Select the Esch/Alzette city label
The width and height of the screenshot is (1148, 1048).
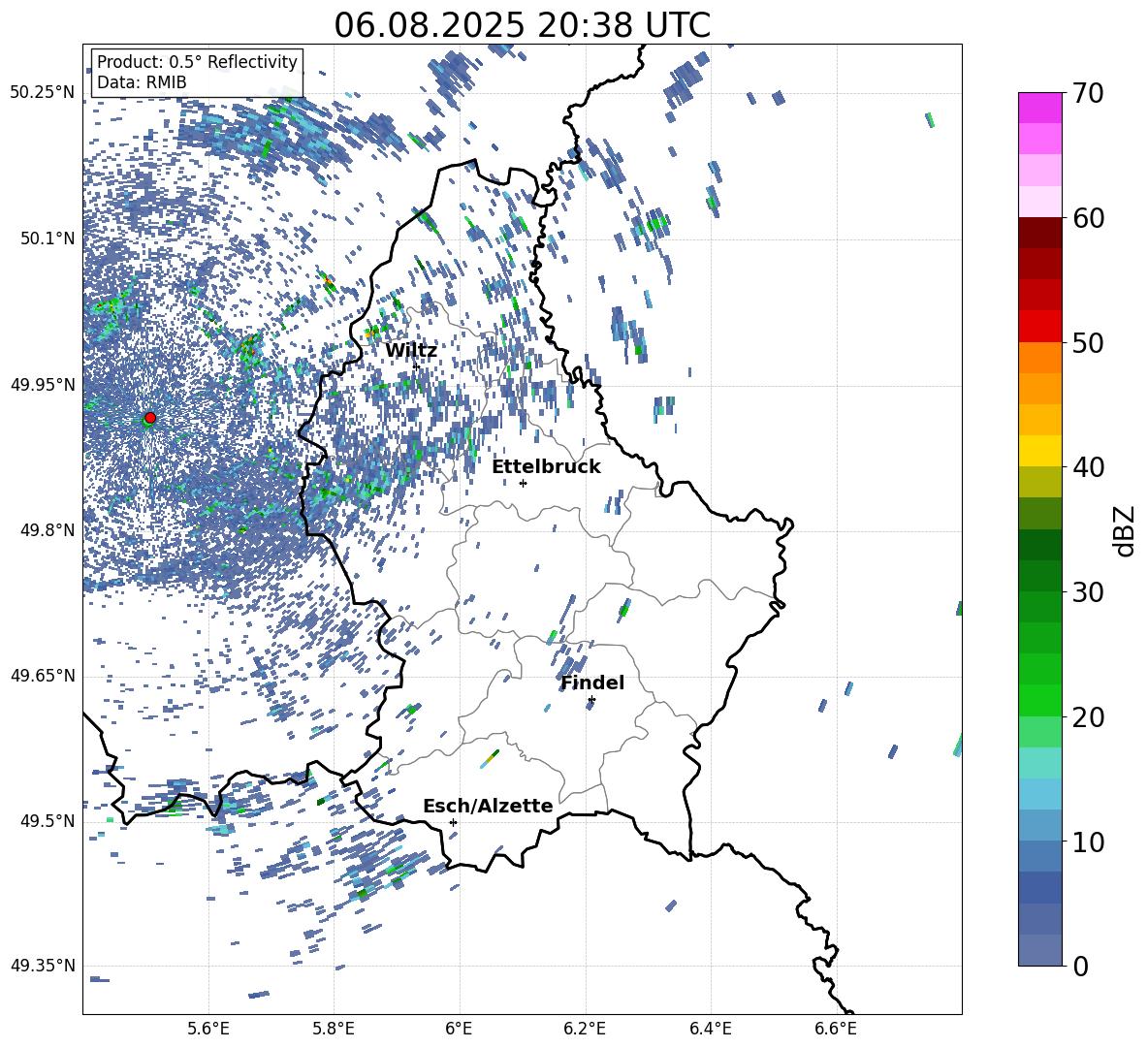point(488,806)
